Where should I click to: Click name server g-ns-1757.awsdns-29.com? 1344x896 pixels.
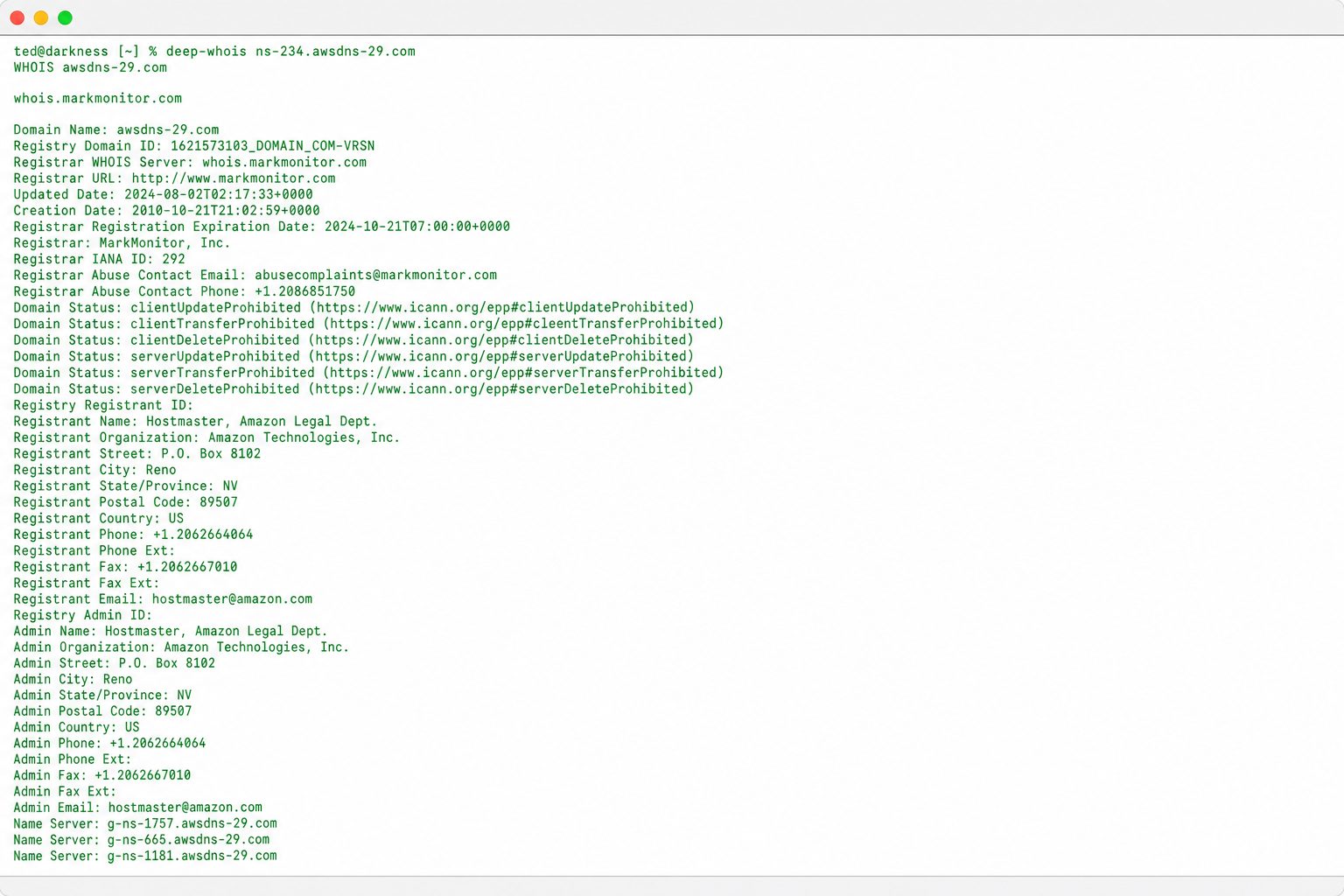tap(192, 823)
